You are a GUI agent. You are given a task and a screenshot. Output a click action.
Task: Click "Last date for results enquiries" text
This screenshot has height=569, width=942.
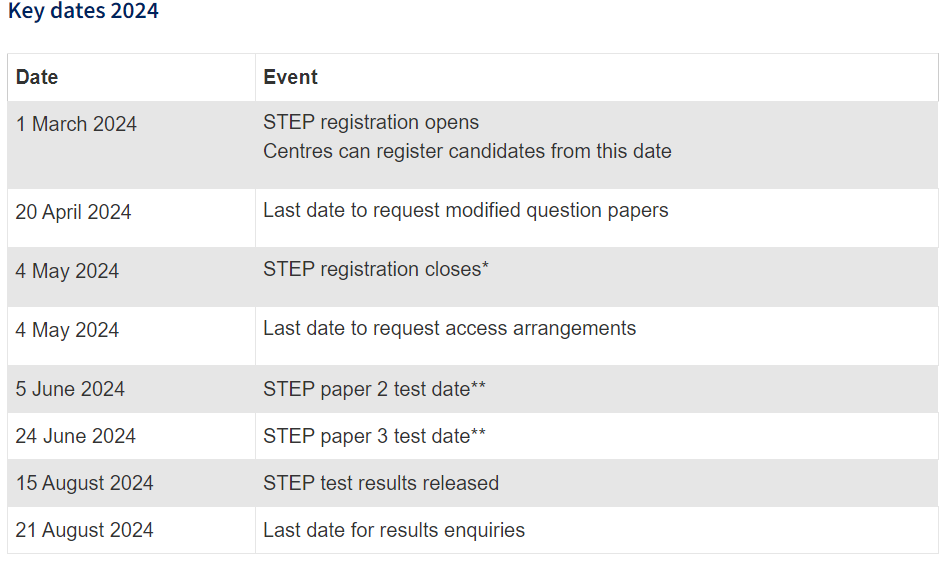[x=394, y=530]
